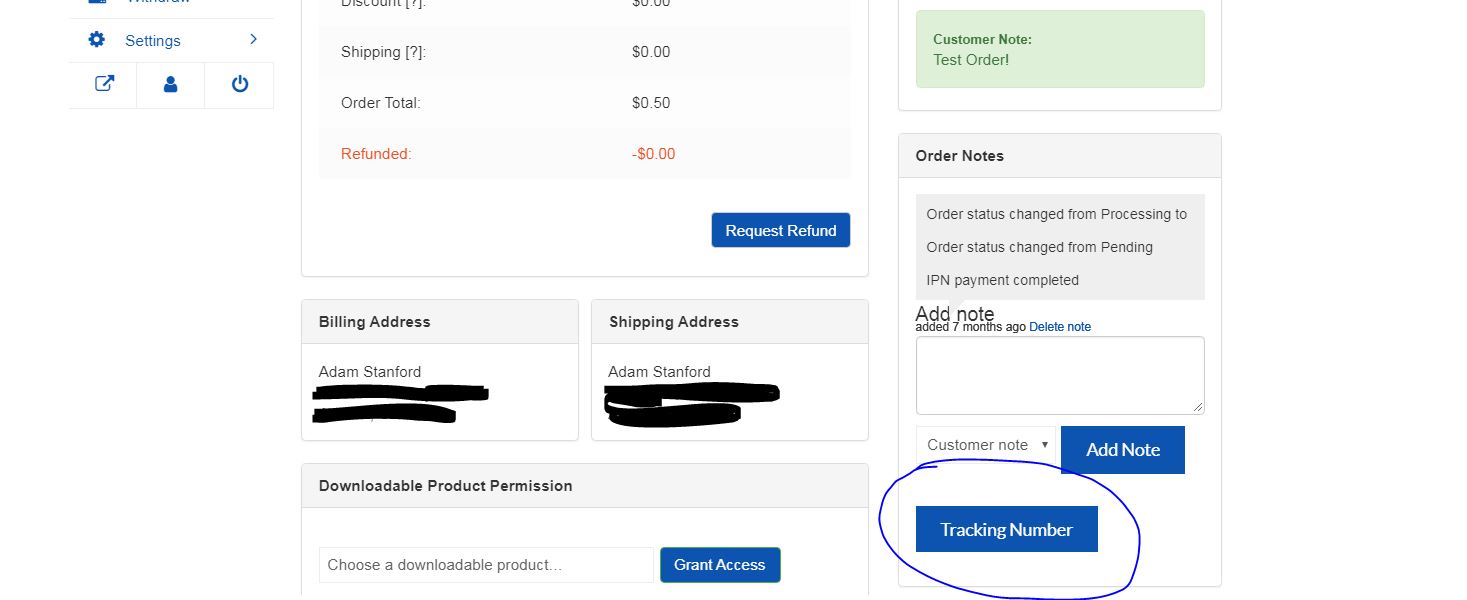Click the Shipping [?] help indicator

416,52
